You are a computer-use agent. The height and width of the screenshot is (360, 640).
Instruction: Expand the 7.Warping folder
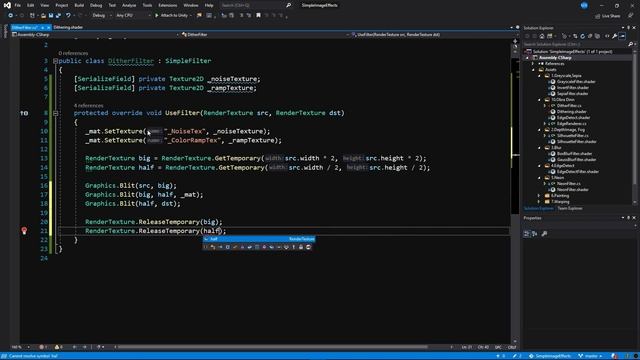539,202
